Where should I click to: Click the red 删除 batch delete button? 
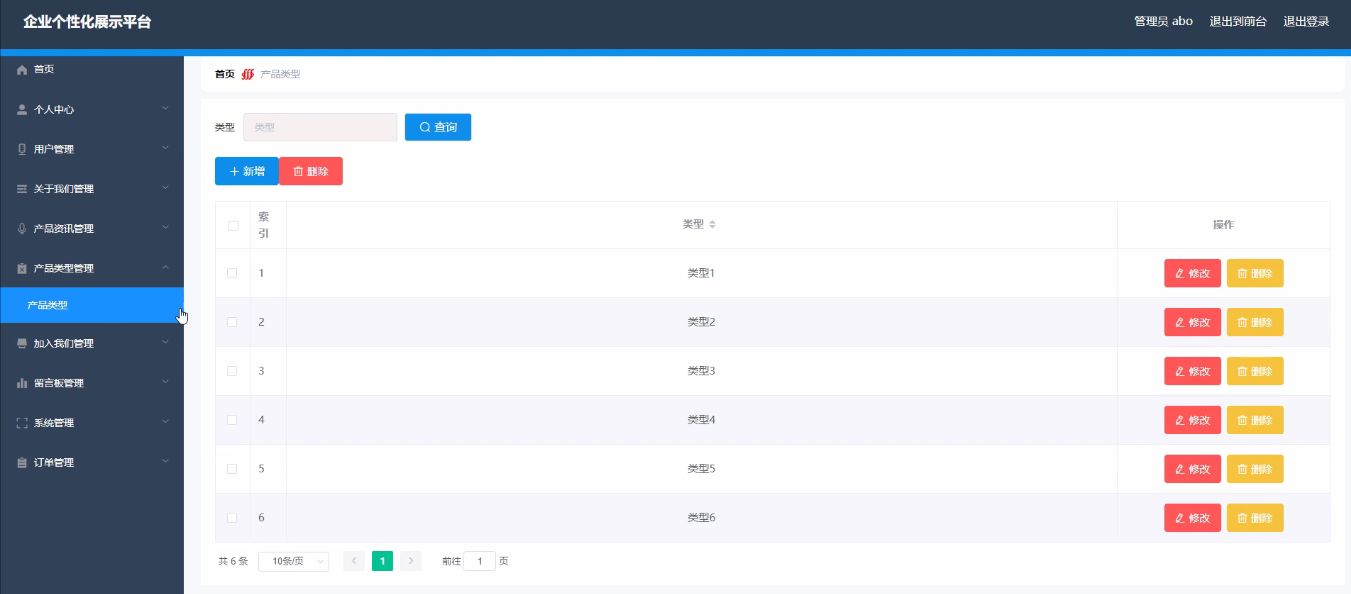pos(311,171)
